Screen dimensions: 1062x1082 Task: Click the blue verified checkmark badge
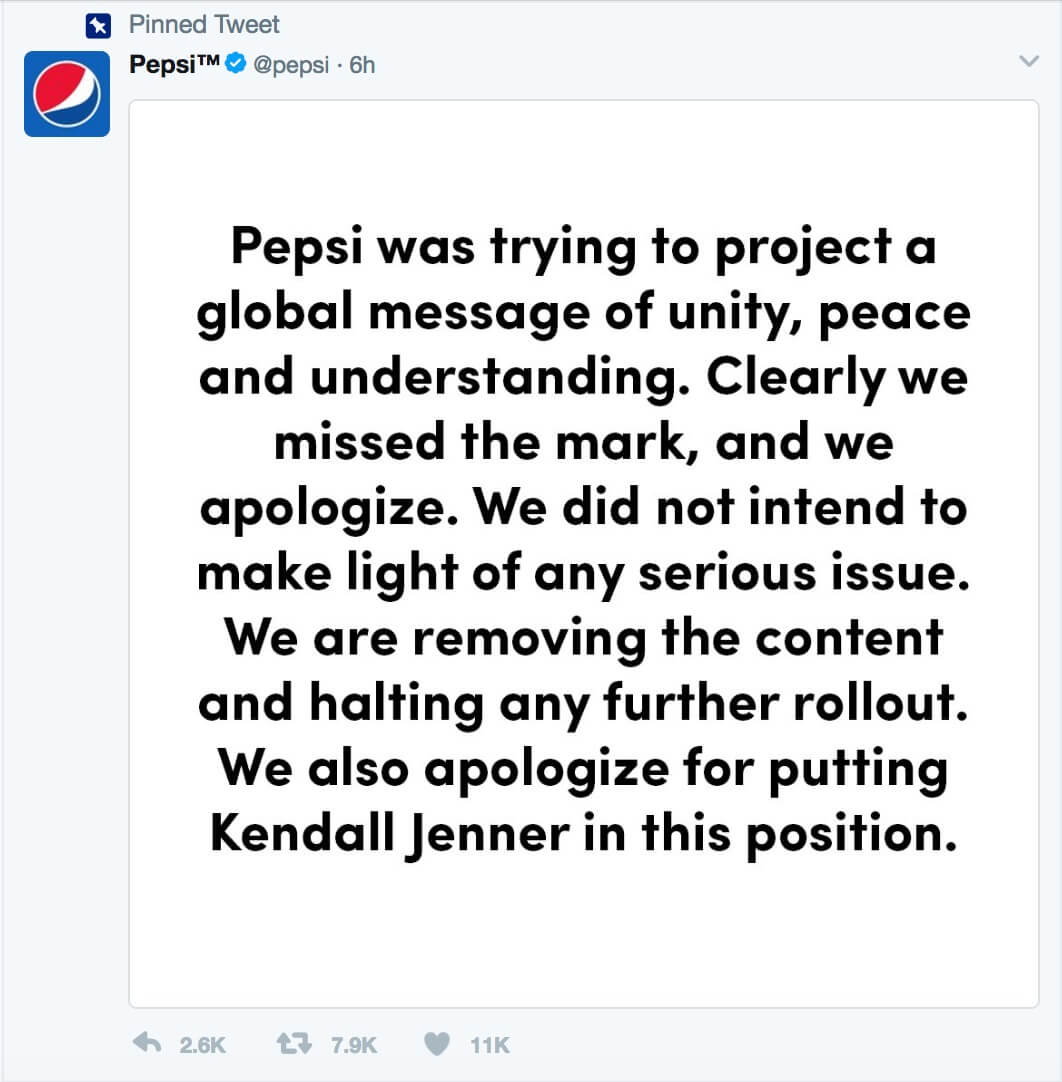coord(236,63)
